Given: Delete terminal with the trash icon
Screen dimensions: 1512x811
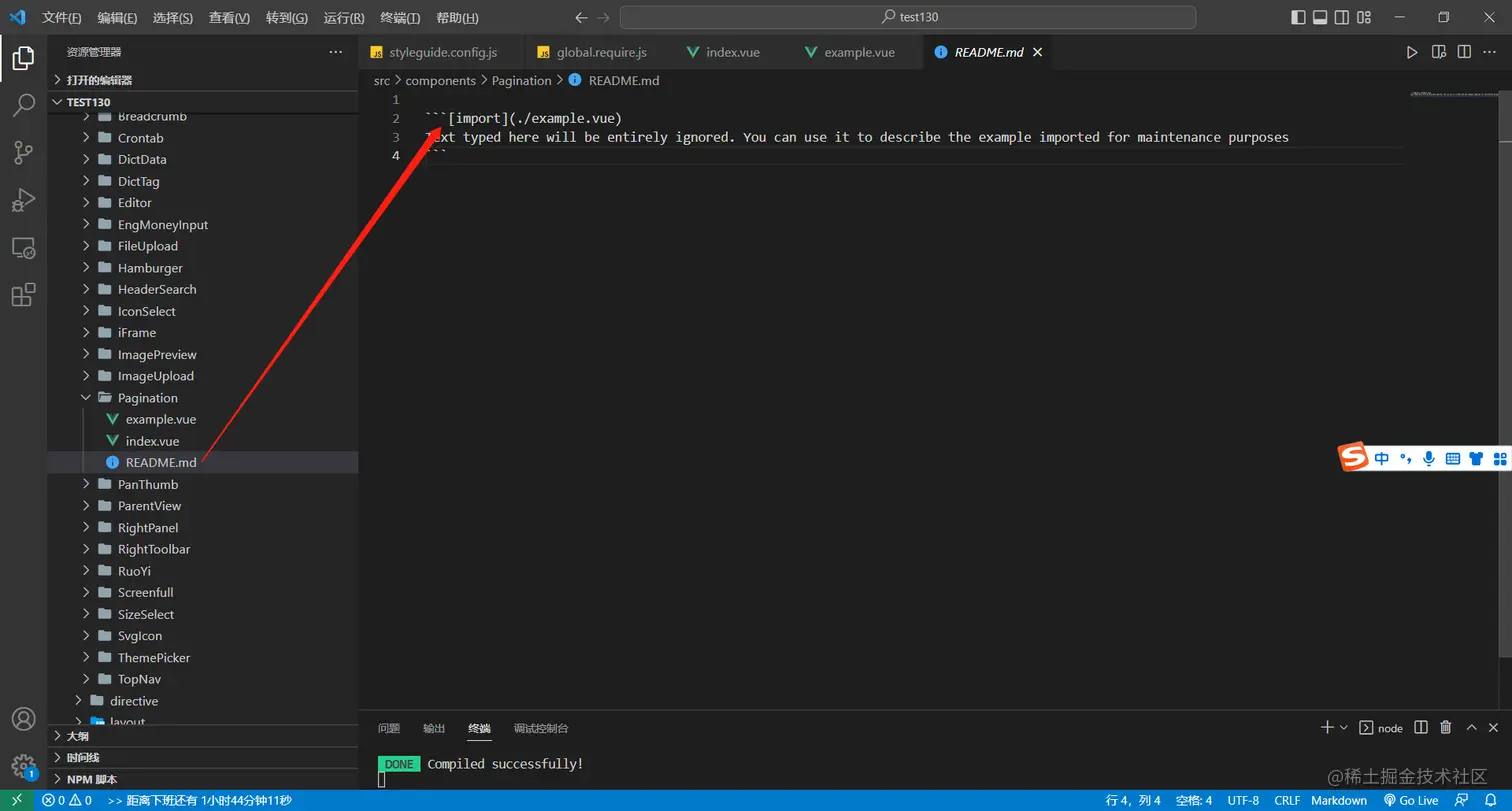Looking at the screenshot, I should 1445,728.
